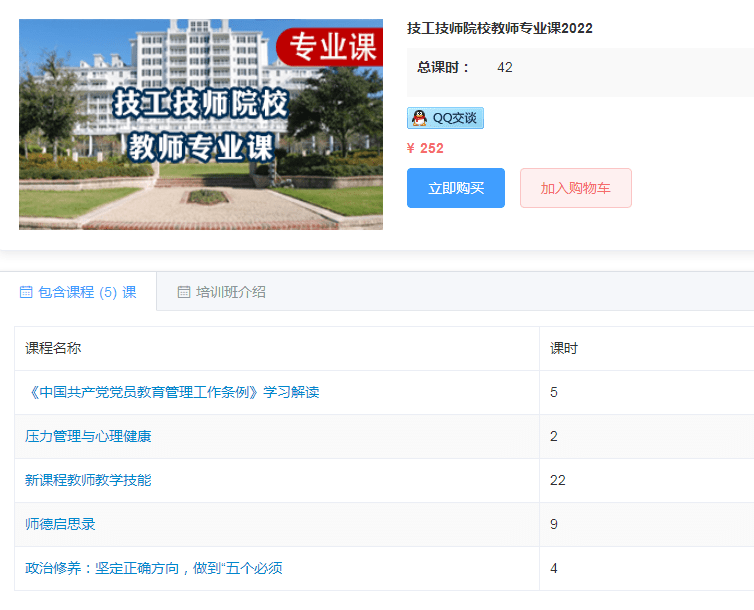Click the 课时 column header
The width and height of the screenshot is (754, 610).
(x=563, y=348)
